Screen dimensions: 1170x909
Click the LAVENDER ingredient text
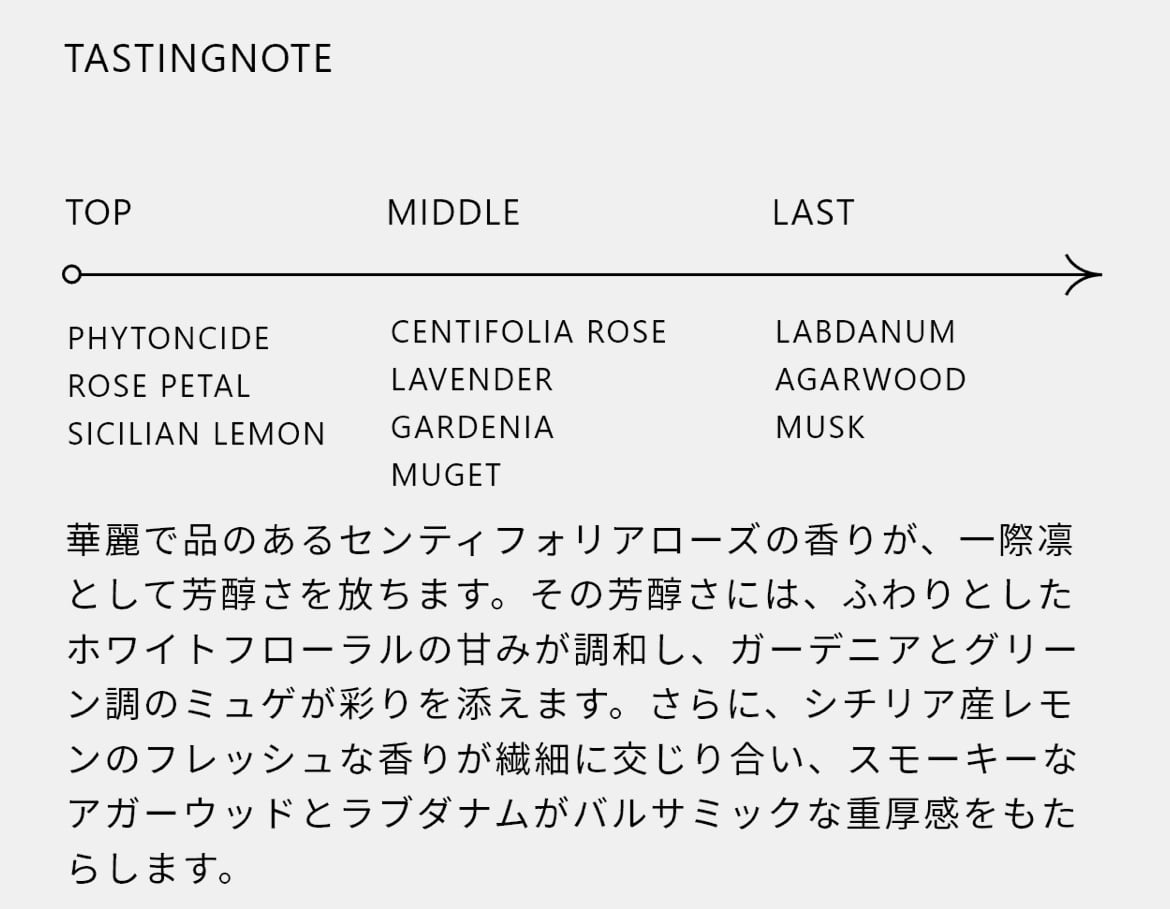point(472,380)
